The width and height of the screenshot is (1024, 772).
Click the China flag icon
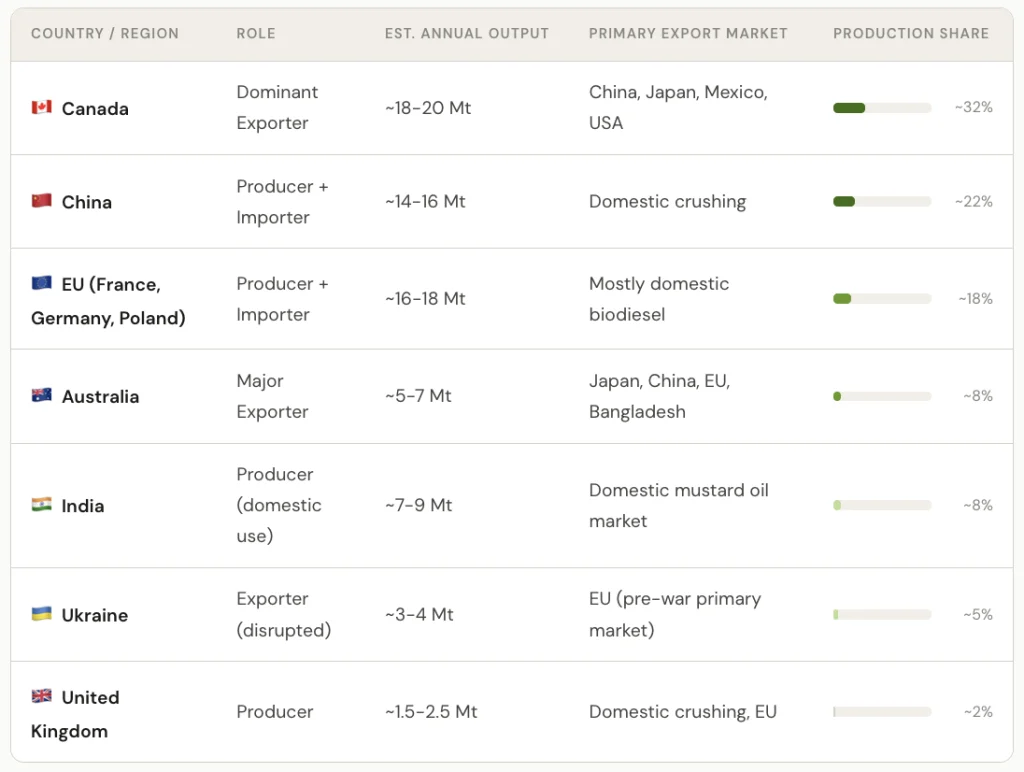pos(41,201)
